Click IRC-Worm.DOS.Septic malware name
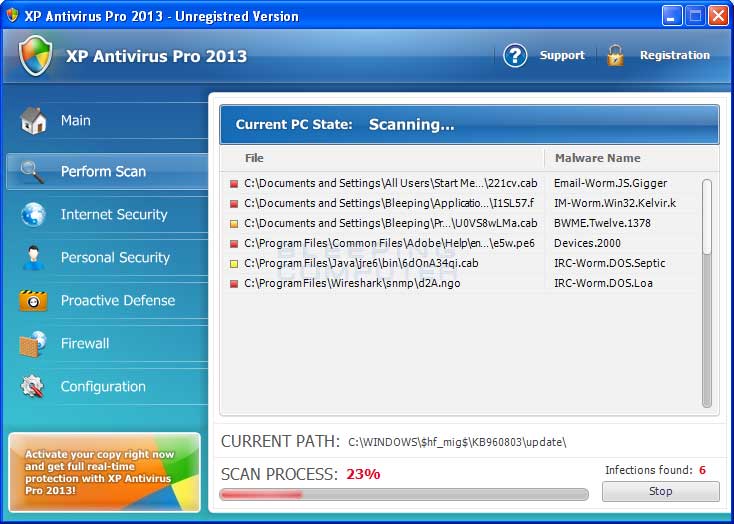 [609, 263]
